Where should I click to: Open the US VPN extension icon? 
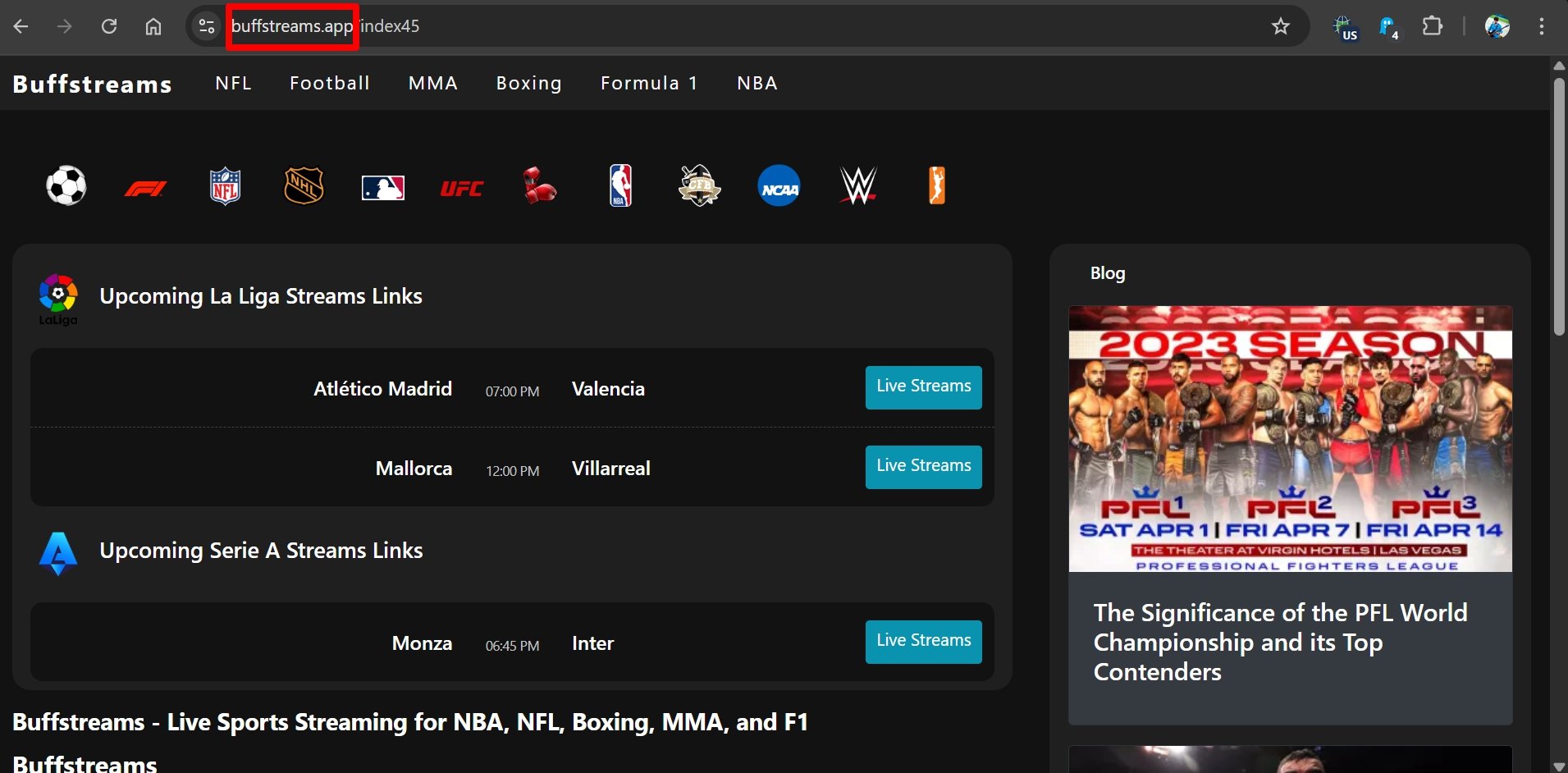click(x=1345, y=27)
